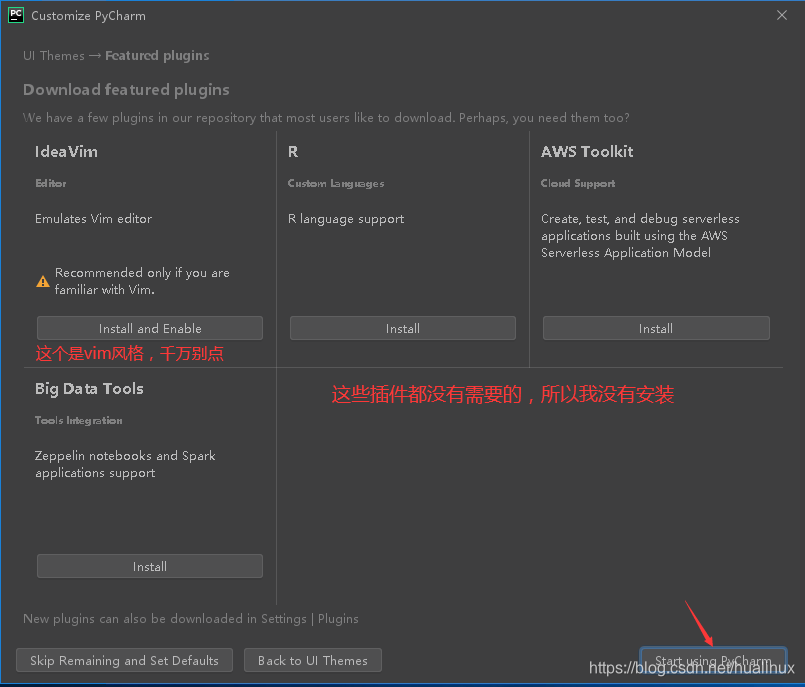Click the R plugin title

(293, 151)
